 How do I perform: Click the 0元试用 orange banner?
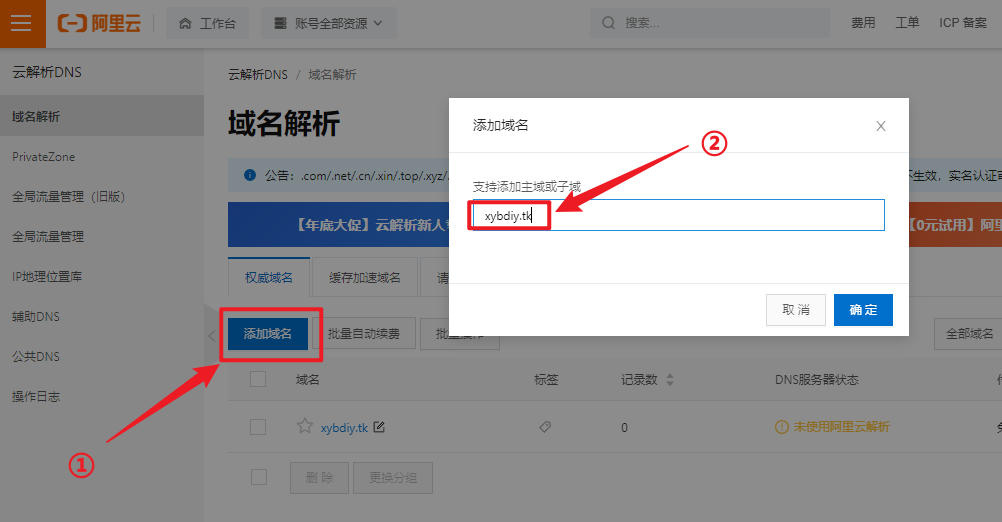coord(955,225)
